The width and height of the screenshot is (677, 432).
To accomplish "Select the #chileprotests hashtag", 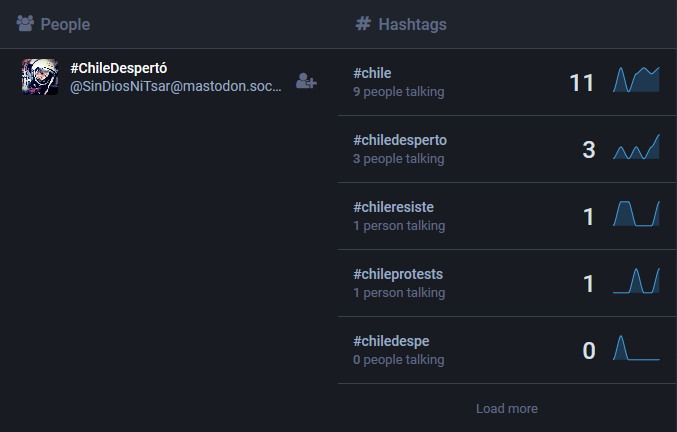I will (398, 274).
